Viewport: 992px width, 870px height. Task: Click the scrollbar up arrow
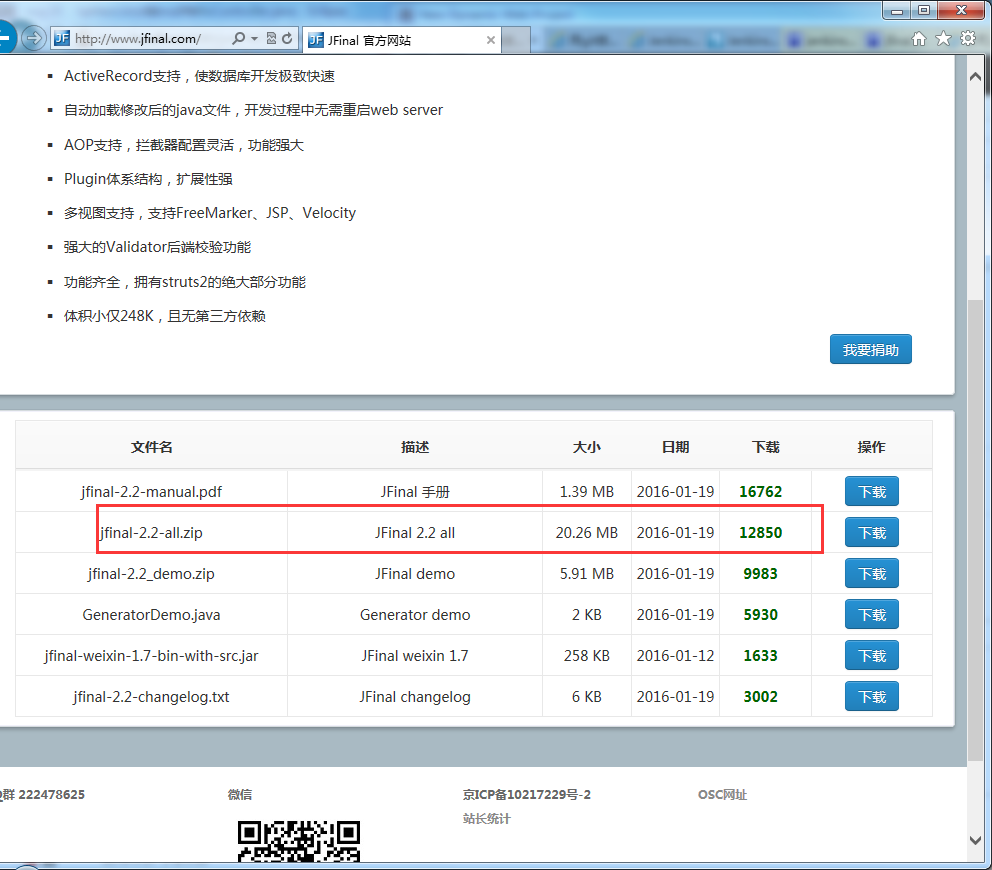tap(976, 77)
